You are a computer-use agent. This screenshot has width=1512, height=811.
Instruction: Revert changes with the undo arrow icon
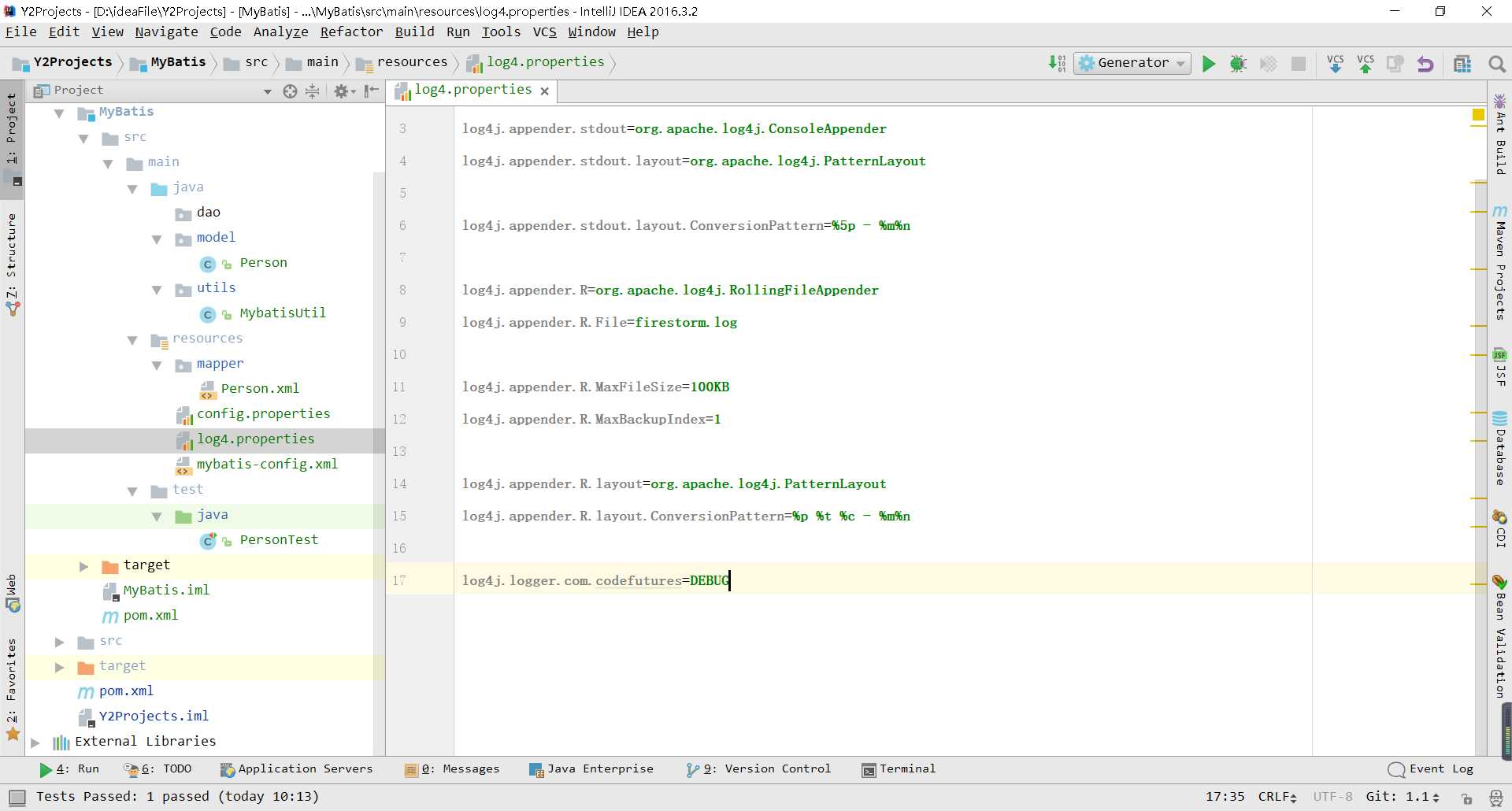[1425, 64]
